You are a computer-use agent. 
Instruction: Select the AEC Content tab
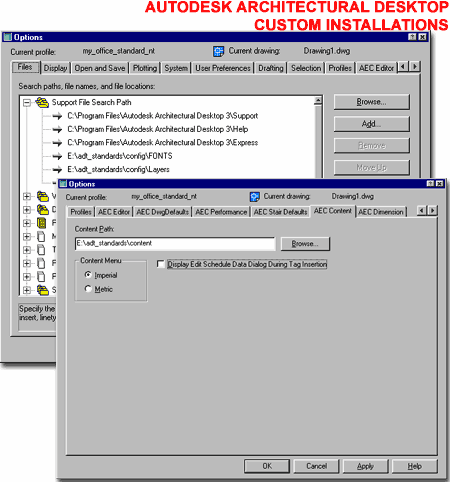point(333,211)
